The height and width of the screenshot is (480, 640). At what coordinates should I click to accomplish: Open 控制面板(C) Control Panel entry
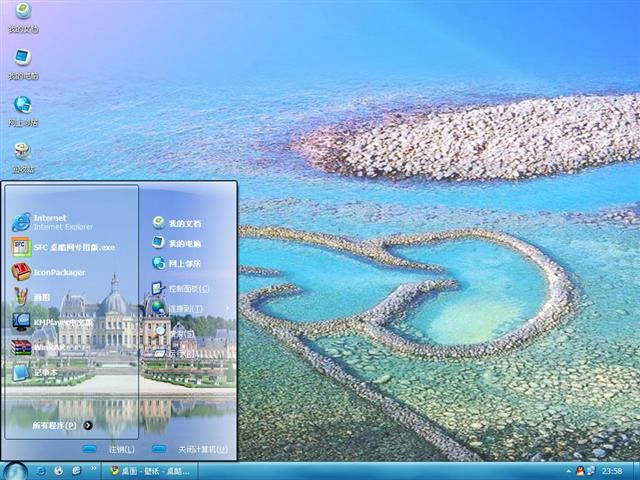click(180, 289)
